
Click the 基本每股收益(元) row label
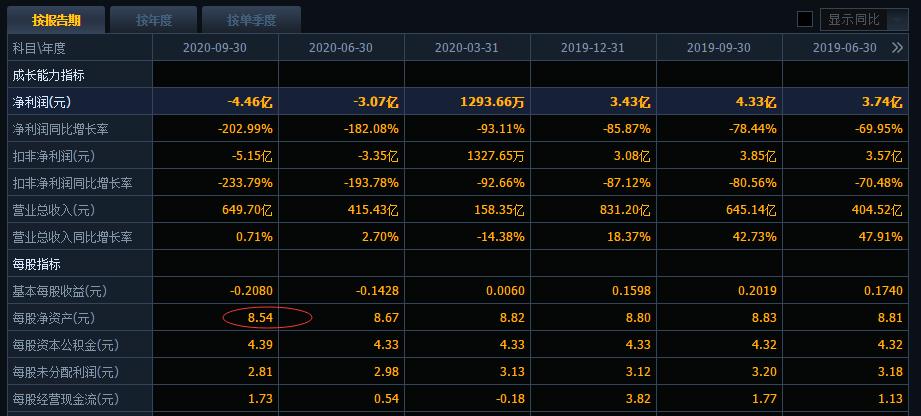pos(59,291)
